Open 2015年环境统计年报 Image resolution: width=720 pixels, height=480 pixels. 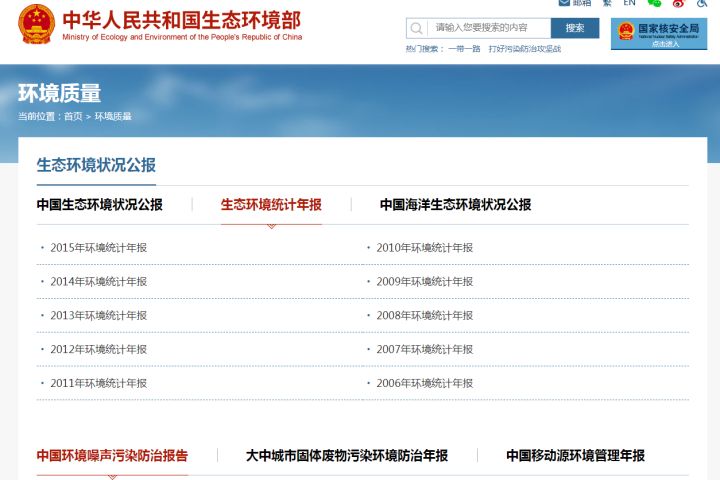[x=99, y=248]
